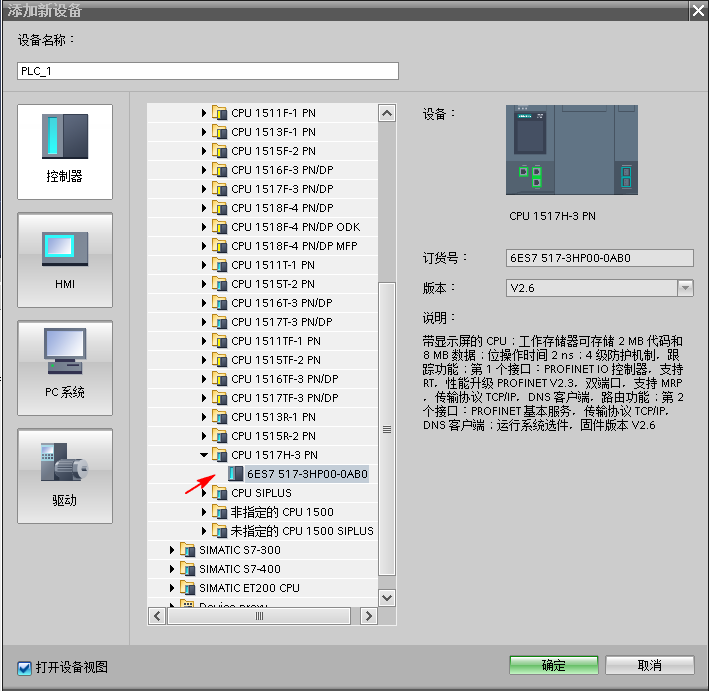Click the 设备名称 PLC_1 input field

pyautogui.click(x=208, y=71)
